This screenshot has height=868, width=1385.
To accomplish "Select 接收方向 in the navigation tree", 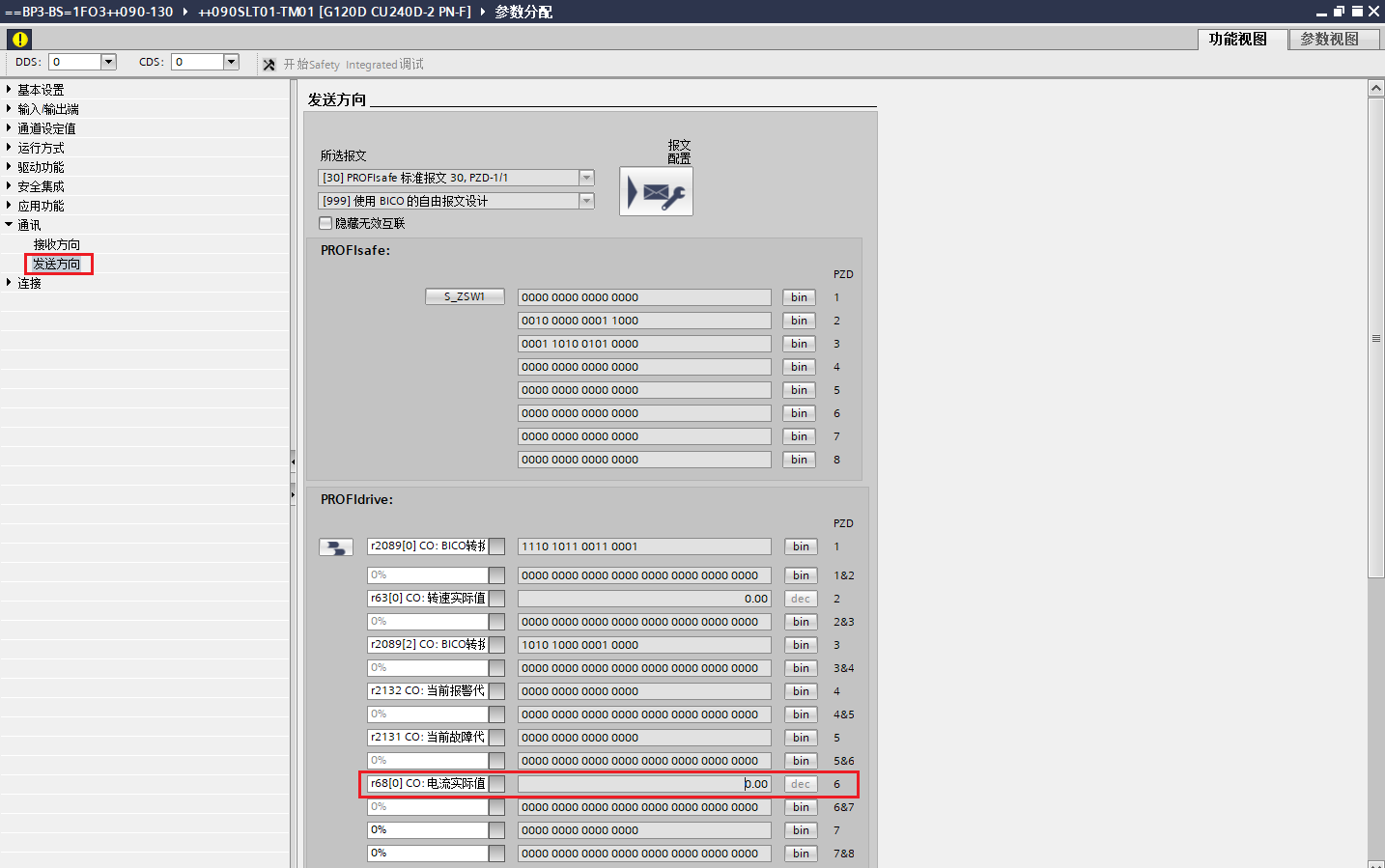I will click(57, 244).
